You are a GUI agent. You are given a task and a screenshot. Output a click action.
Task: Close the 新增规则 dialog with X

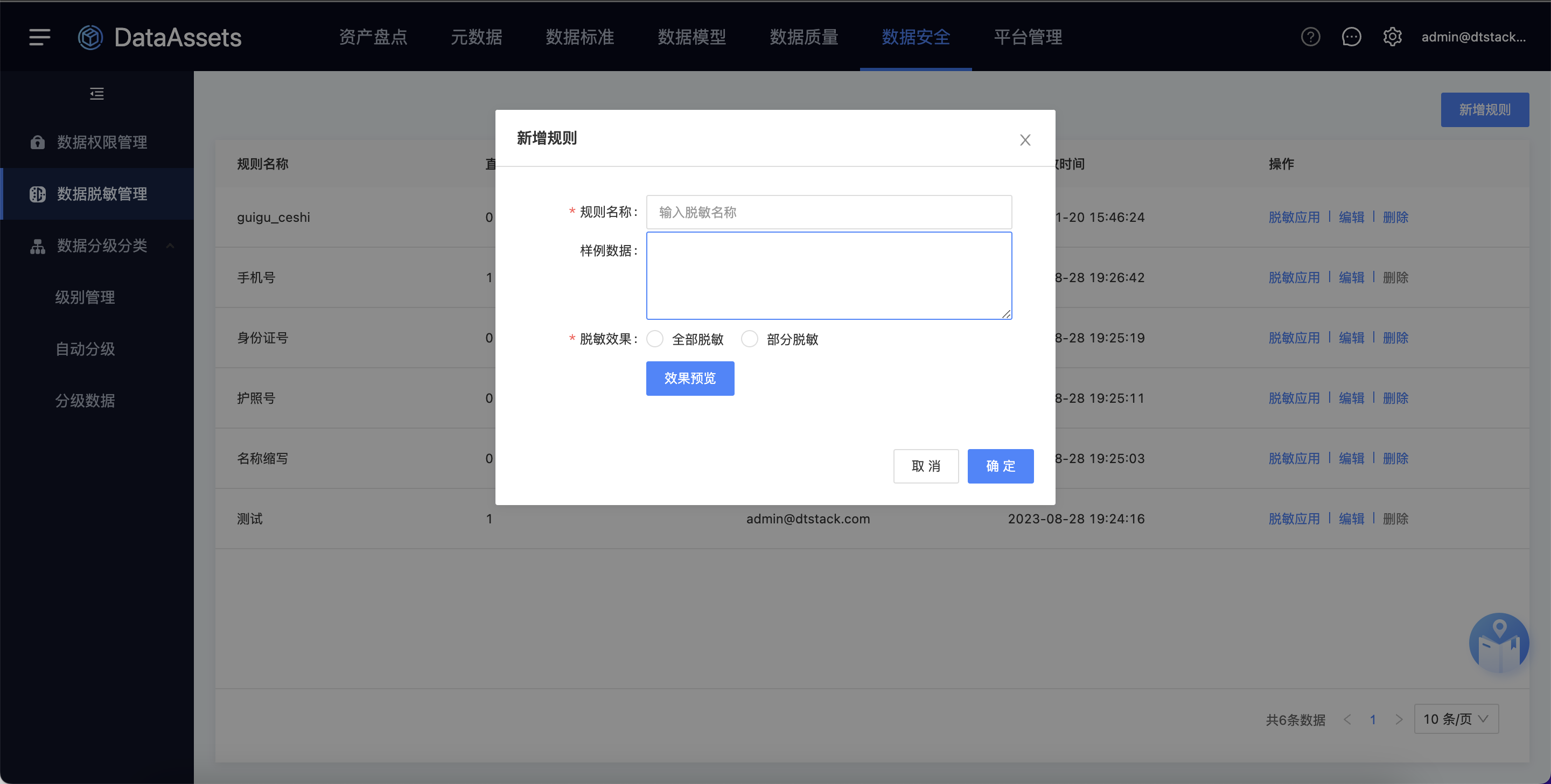tap(1025, 139)
